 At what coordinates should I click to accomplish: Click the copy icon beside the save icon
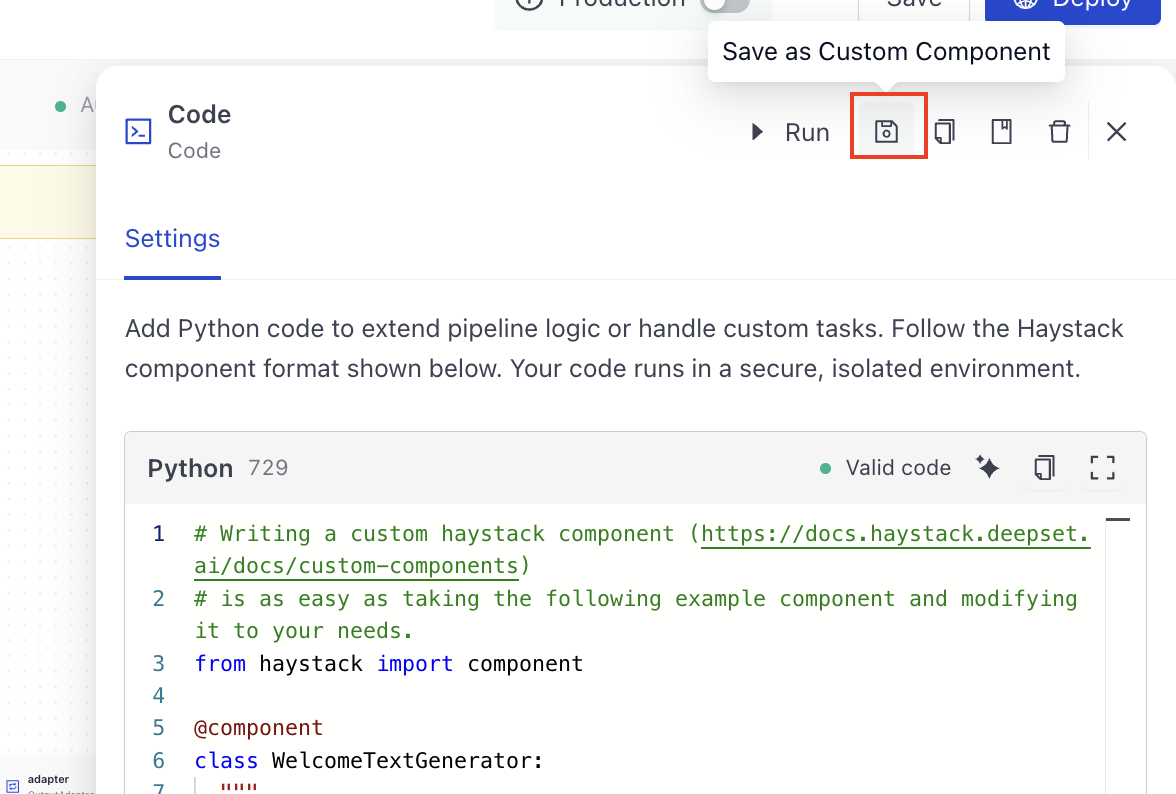(944, 132)
